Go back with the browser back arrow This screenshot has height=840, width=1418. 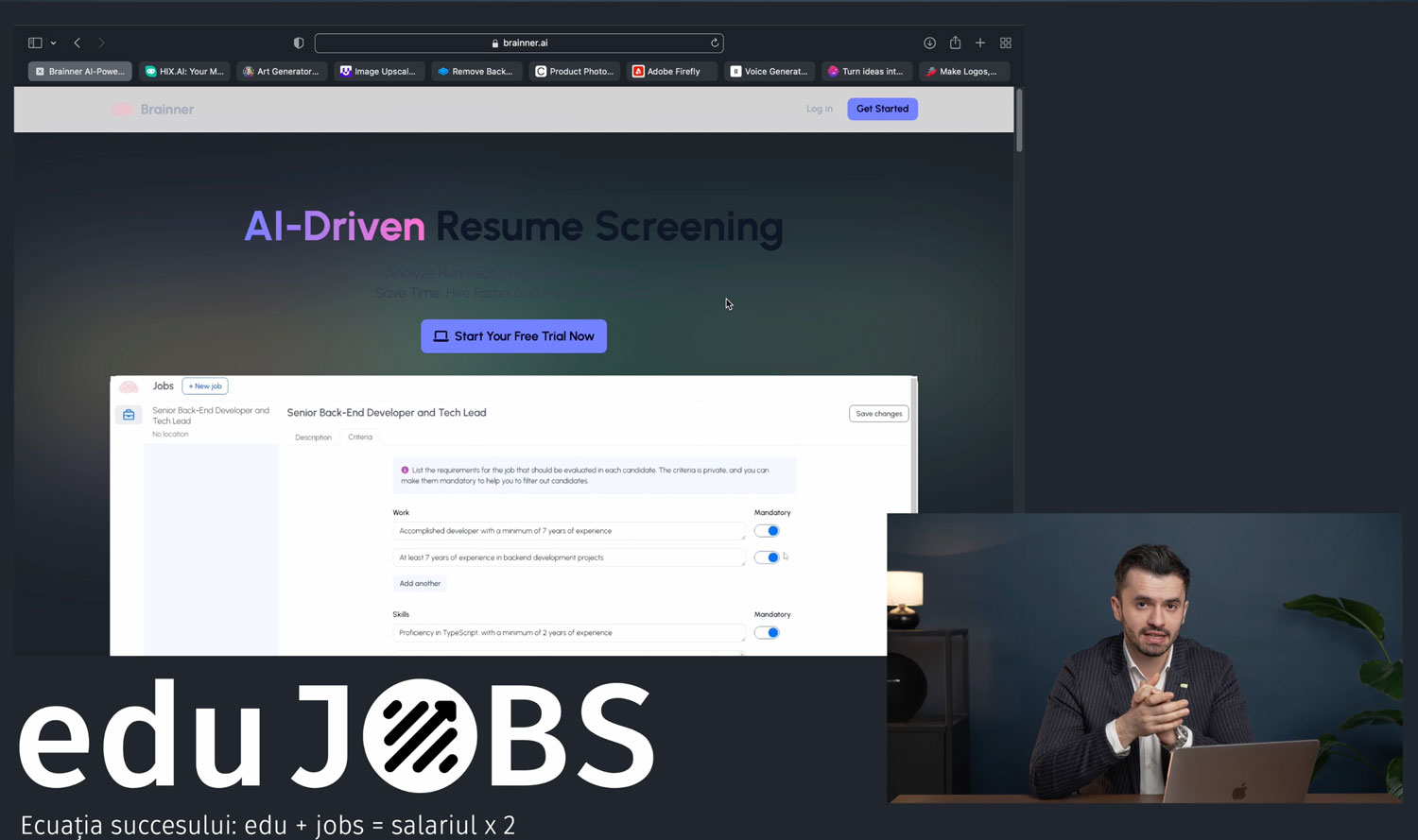click(78, 43)
